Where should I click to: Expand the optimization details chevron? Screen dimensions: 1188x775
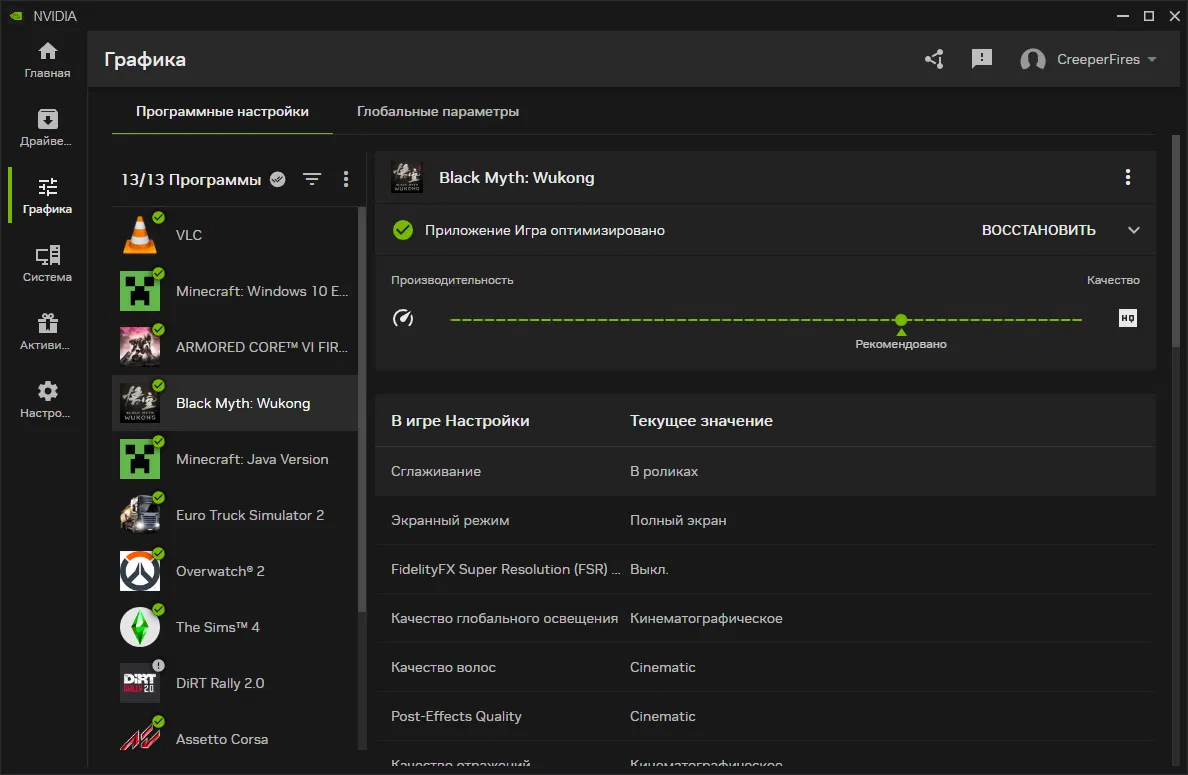point(1133,230)
